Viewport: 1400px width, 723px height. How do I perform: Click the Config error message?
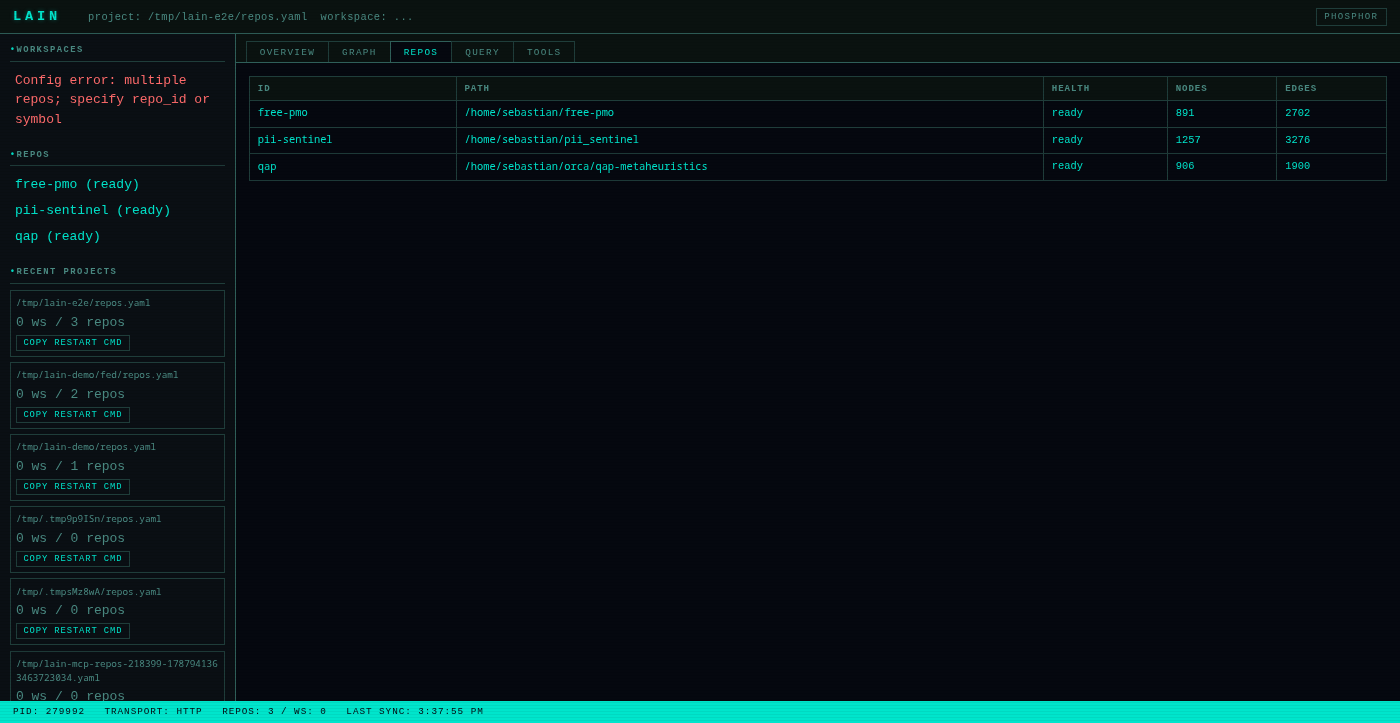(x=112, y=100)
